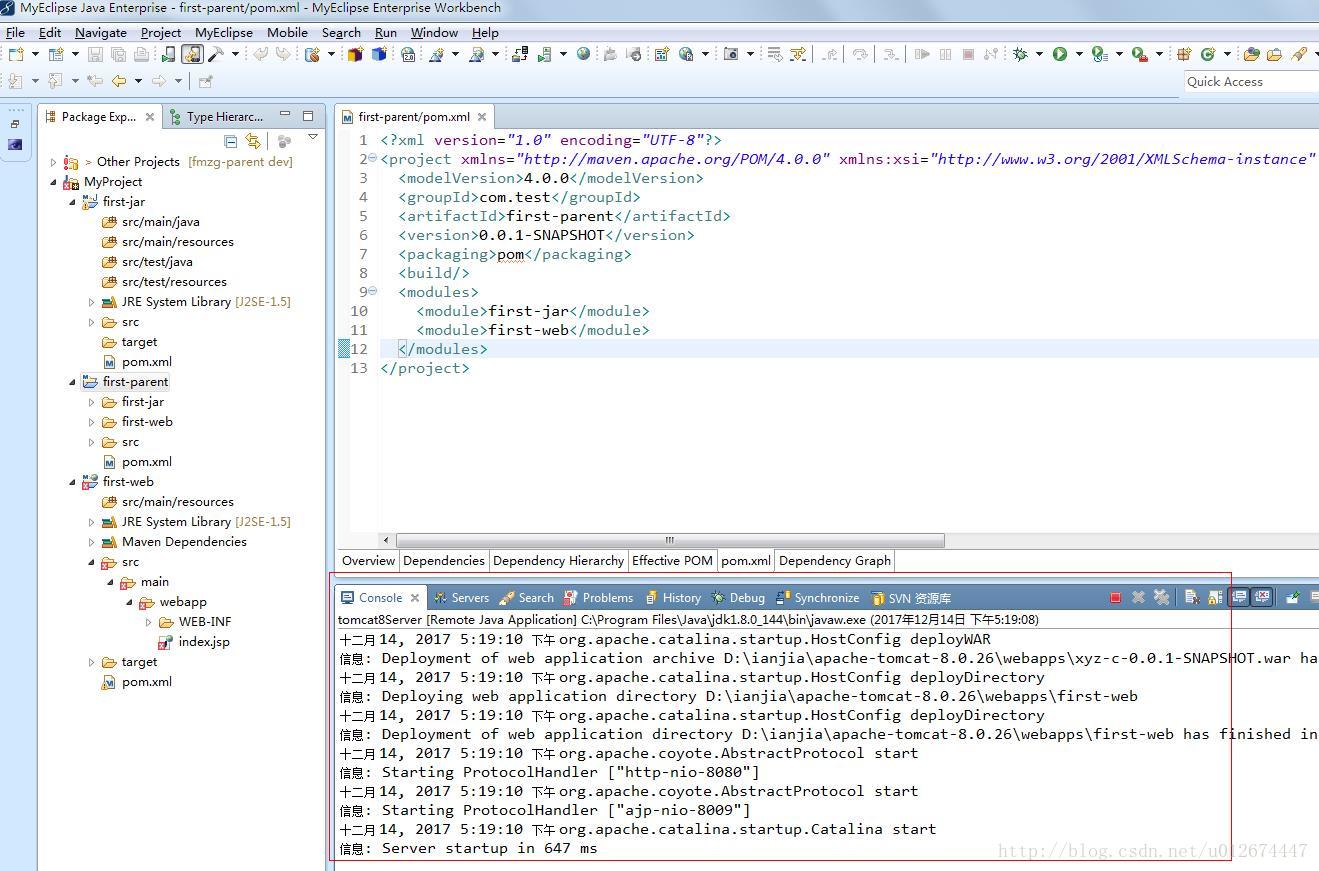Click the 'Server startup in 647 ms' console line
This screenshot has width=1319, height=871.
pos(468,848)
